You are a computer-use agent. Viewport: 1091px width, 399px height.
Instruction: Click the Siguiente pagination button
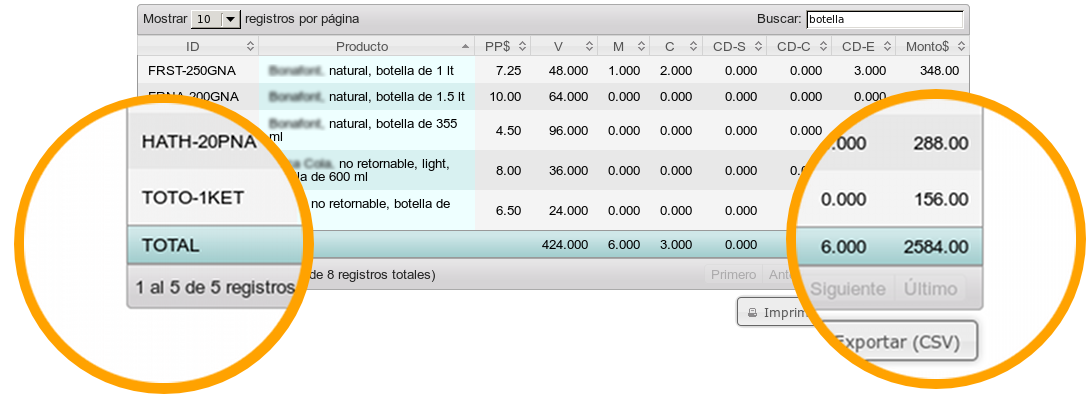pyautogui.click(x=849, y=288)
